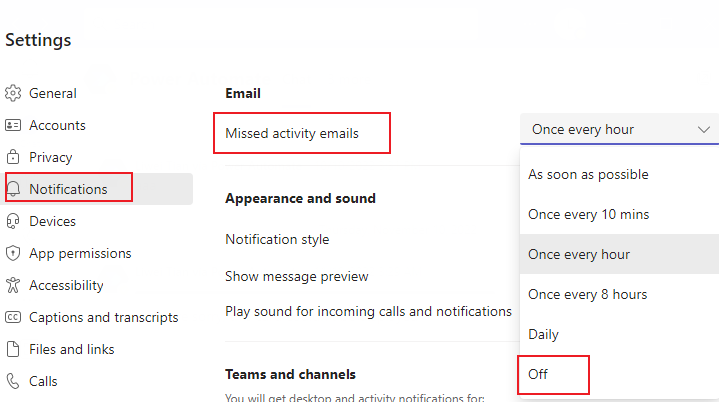719x402 pixels.
Task: Click the 'Missed activity emails' label
Action: click(x=292, y=133)
